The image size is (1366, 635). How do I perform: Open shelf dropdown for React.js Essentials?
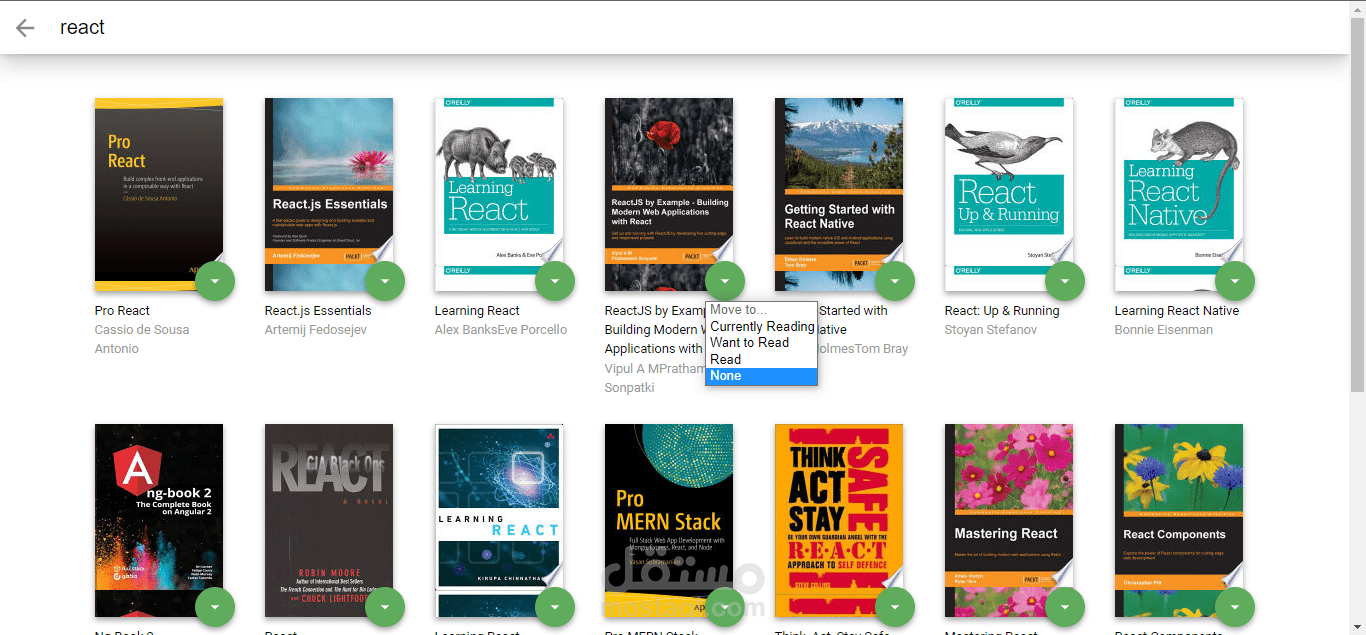(x=385, y=281)
